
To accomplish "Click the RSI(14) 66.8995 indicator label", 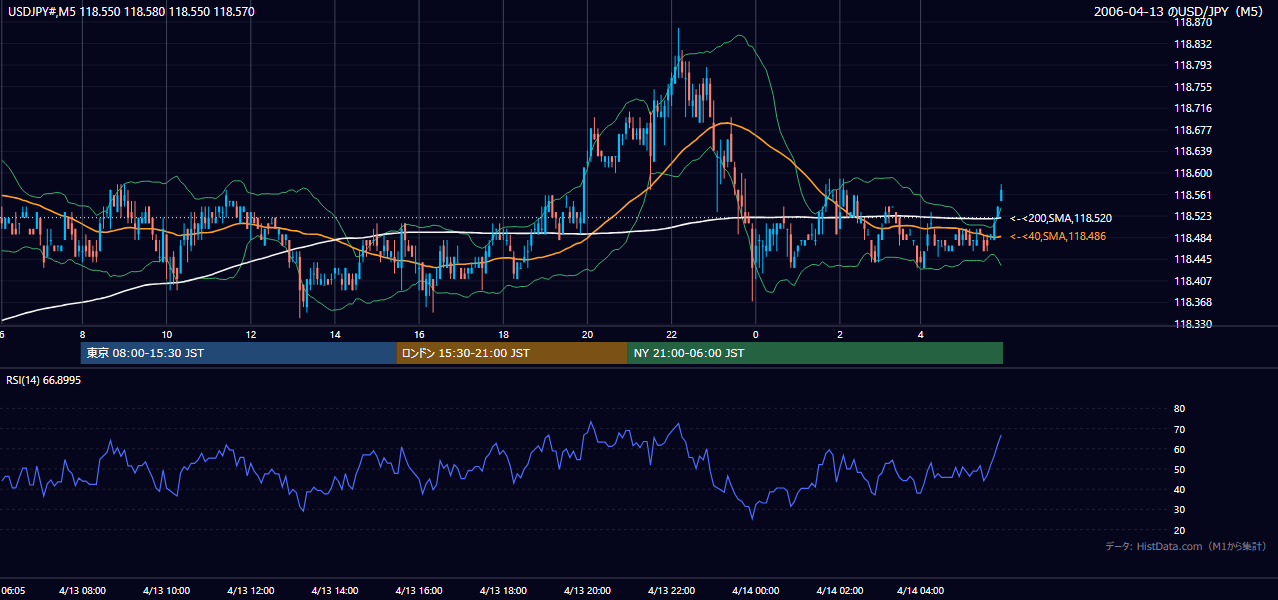I will click(44, 380).
